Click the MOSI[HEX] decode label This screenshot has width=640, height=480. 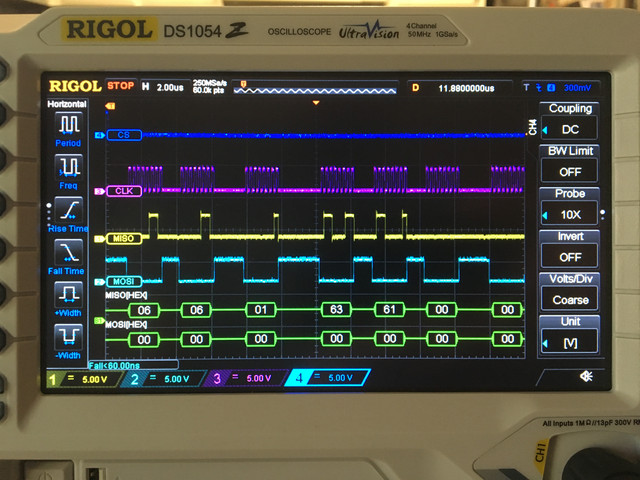[x=126, y=325]
